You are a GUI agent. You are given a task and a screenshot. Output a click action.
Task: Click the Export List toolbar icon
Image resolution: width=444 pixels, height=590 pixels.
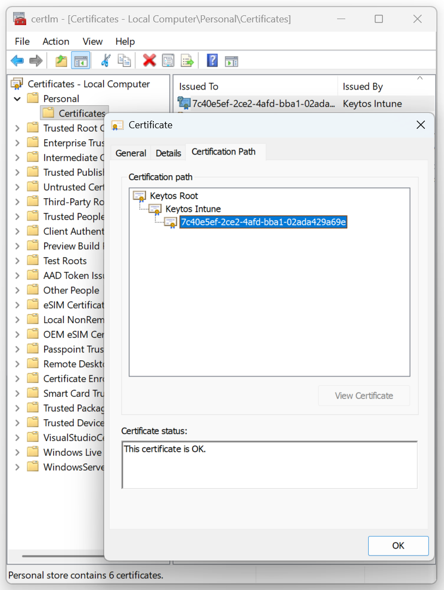pyautogui.click(x=187, y=61)
